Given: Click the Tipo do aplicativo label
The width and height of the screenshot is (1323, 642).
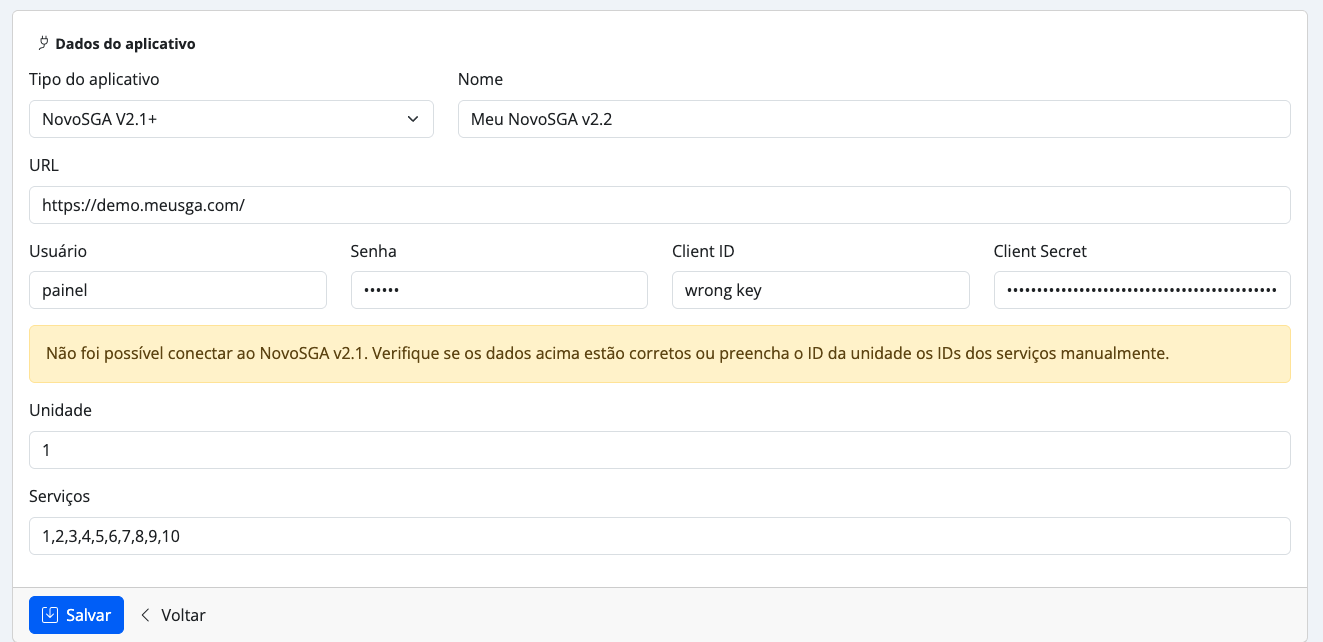Looking at the screenshot, I should [x=94, y=79].
